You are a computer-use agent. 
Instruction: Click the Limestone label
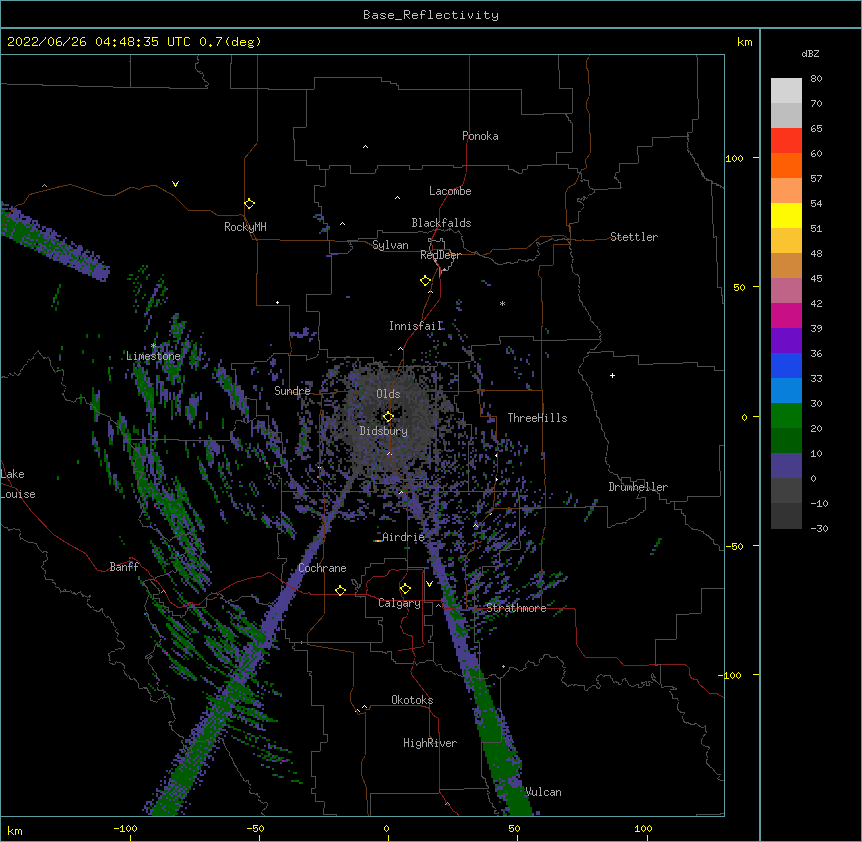[x=153, y=356]
